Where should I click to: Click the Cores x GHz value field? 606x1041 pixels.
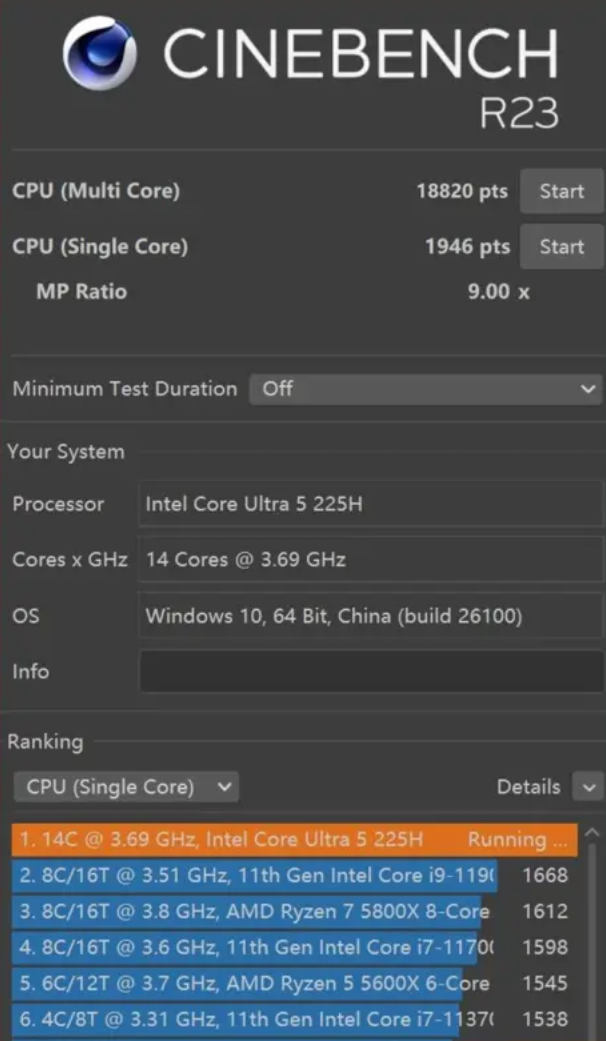[370, 559]
